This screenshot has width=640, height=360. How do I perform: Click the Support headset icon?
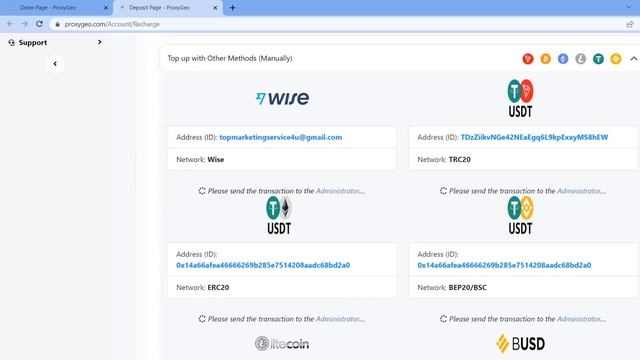click(11, 42)
